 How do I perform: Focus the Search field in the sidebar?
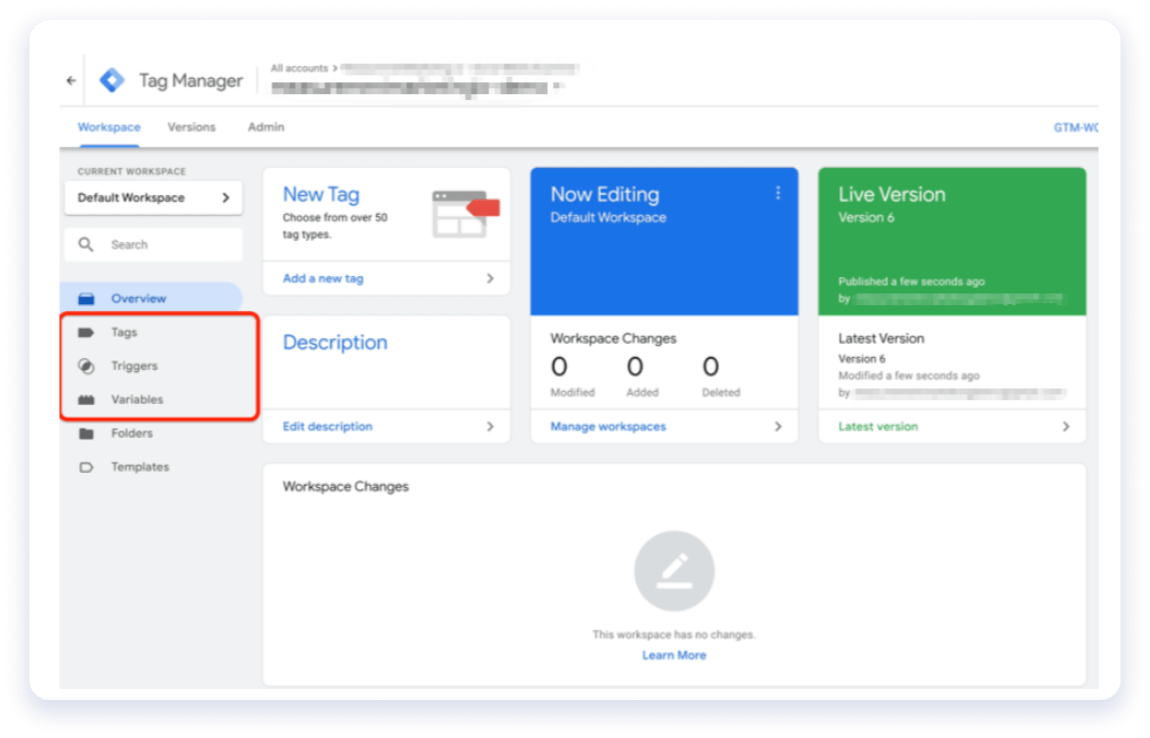pos(153,244)
